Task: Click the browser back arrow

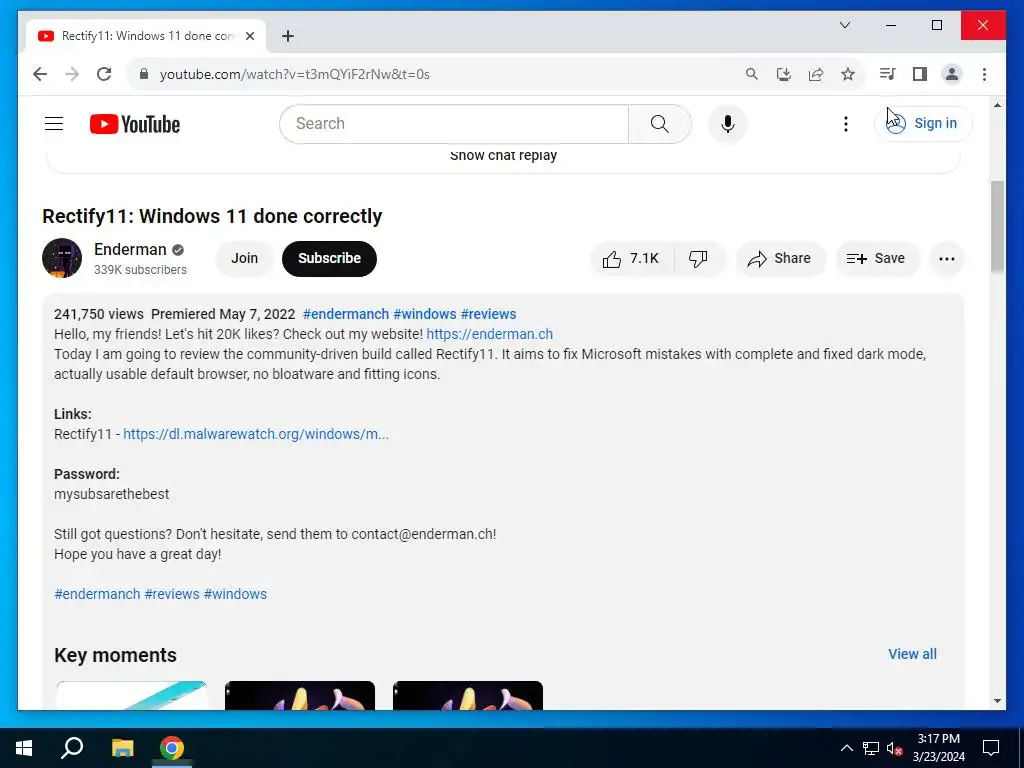Action: click(40, 74)
